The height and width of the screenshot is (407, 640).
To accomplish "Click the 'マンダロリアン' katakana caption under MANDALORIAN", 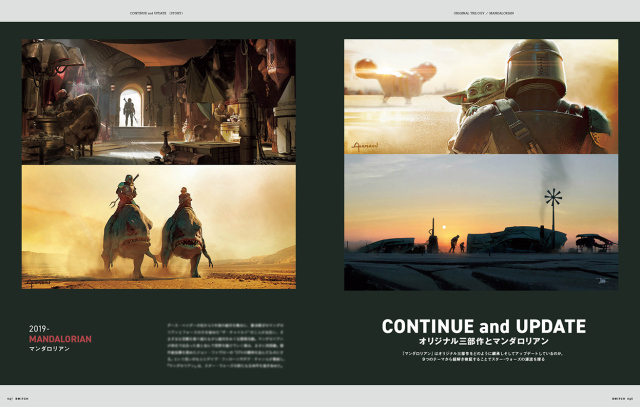I will point(49,349).
